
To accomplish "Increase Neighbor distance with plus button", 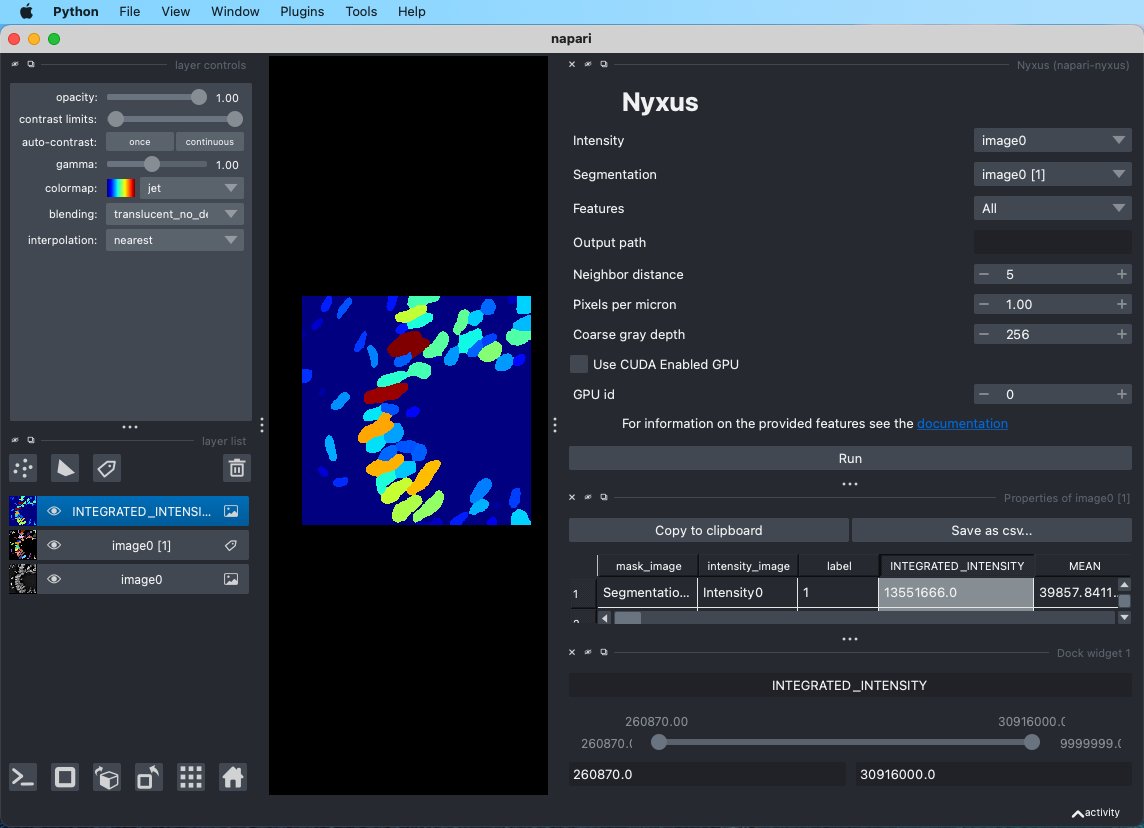I will (1121, 274).
